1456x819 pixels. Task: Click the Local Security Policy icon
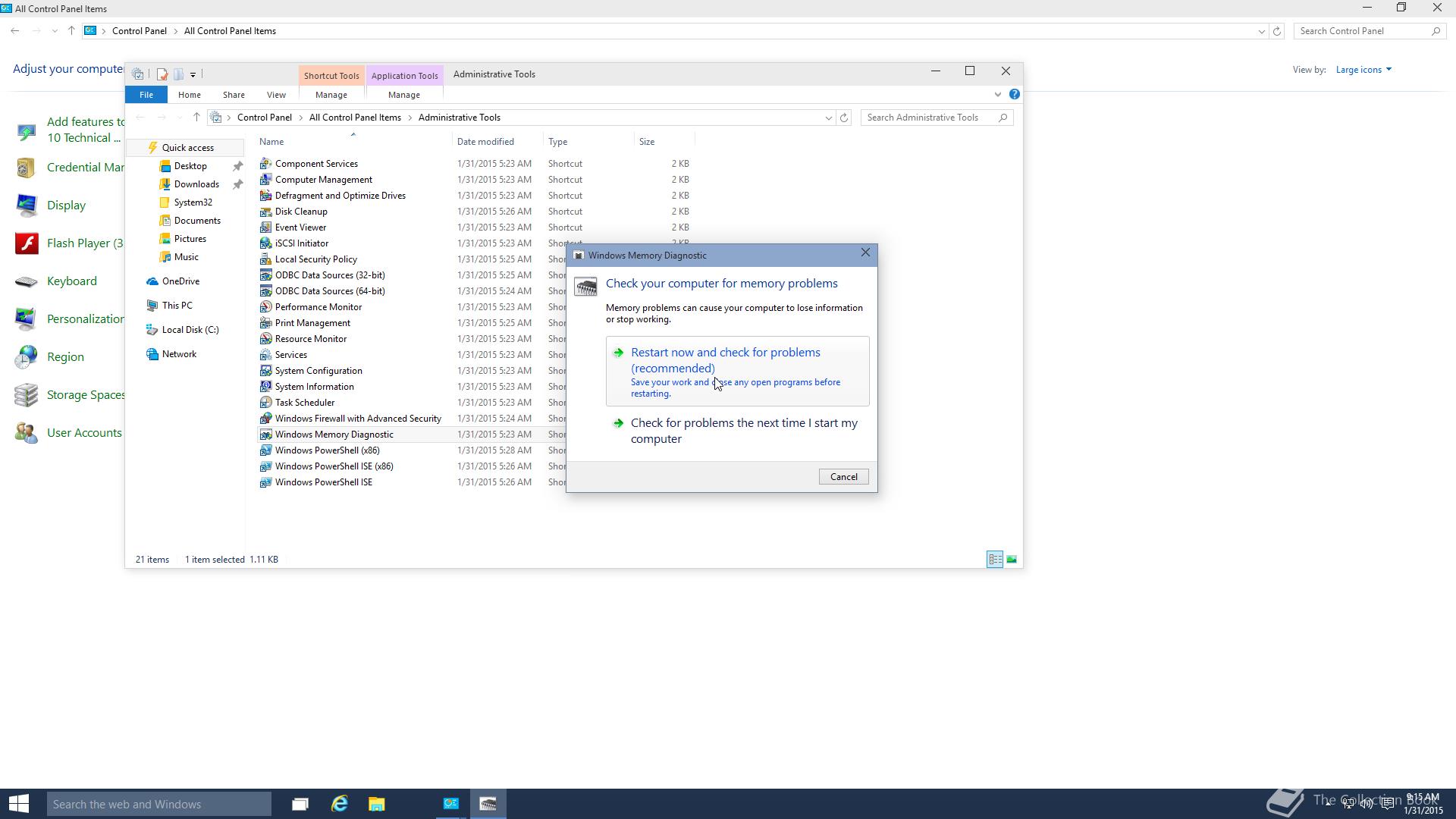tap(265, 259)
